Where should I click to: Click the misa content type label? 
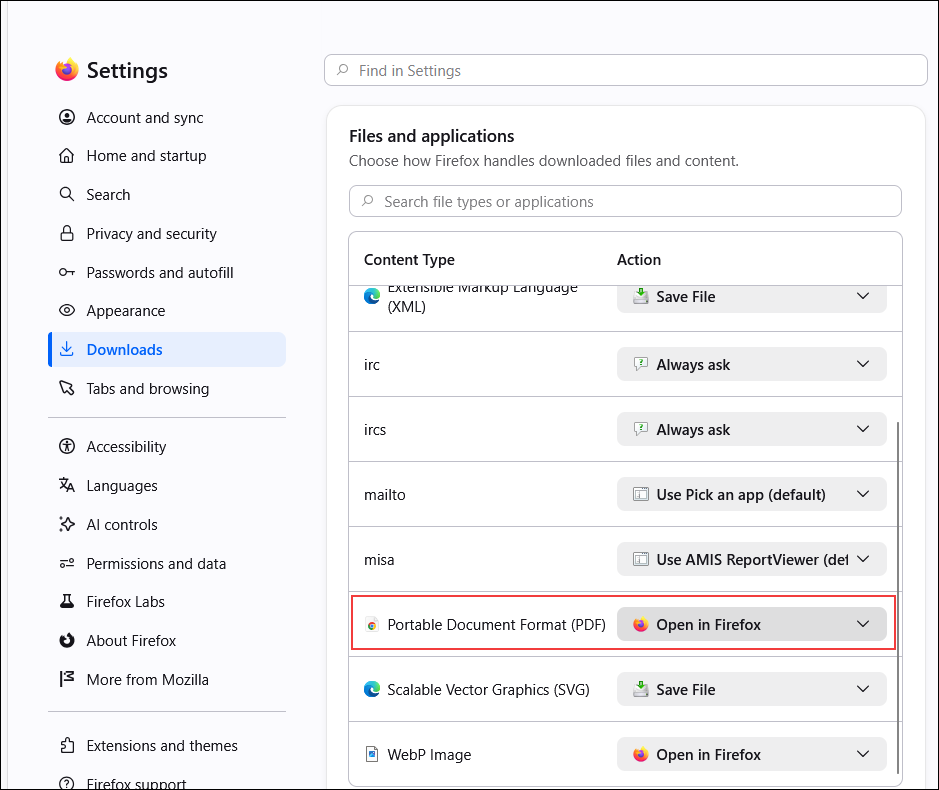point(379,559)
